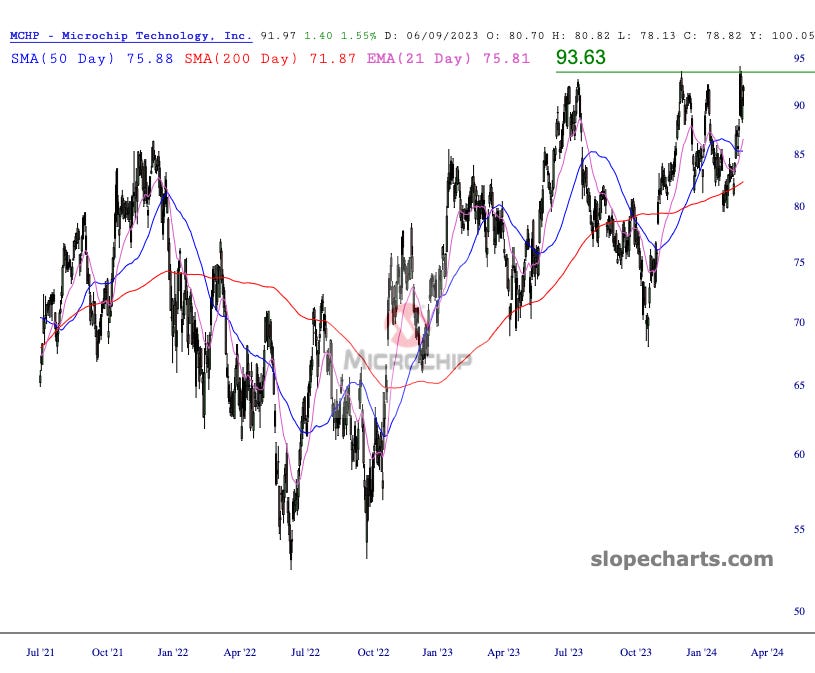The image size is (815, 673).
Task: Click the Apr '22 date axis label
Action: coord(240,652)
